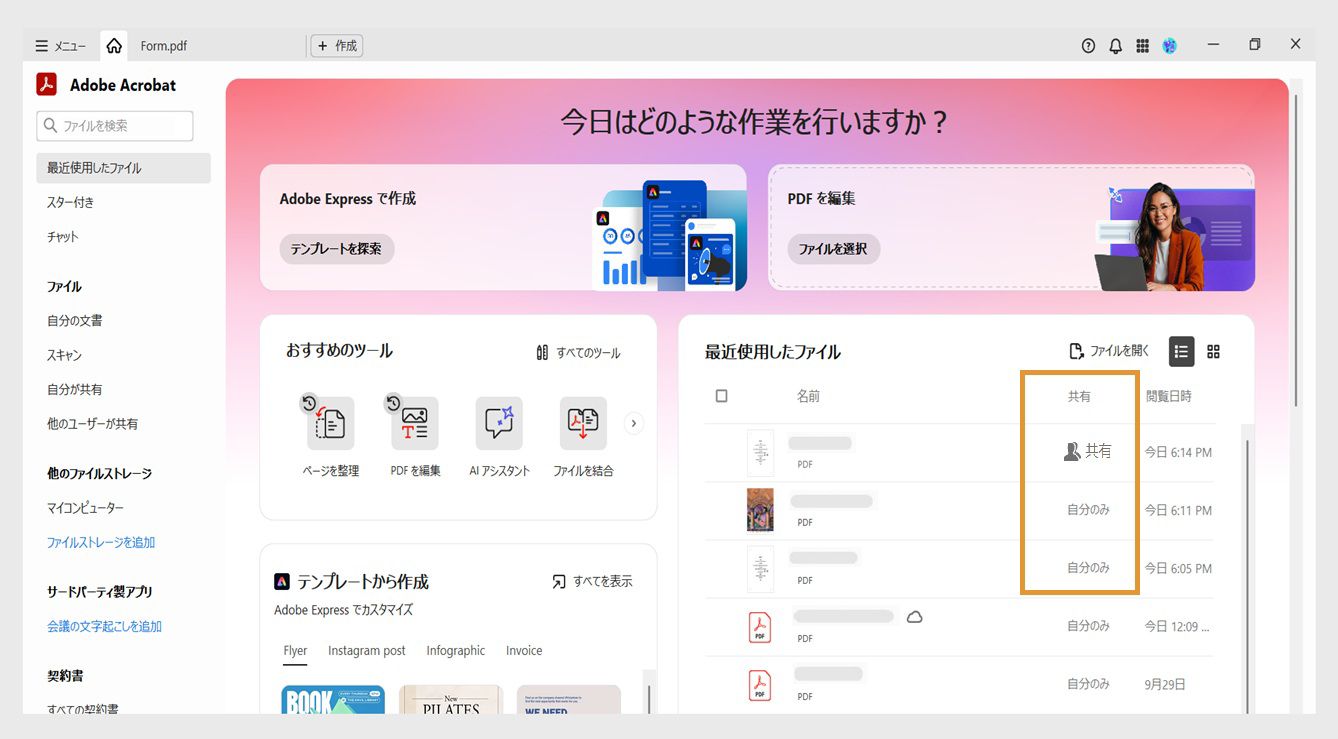Viewport: 1338px width, 739px height.
Task: Open the notifications bell
Action: tap(1115, 45)
